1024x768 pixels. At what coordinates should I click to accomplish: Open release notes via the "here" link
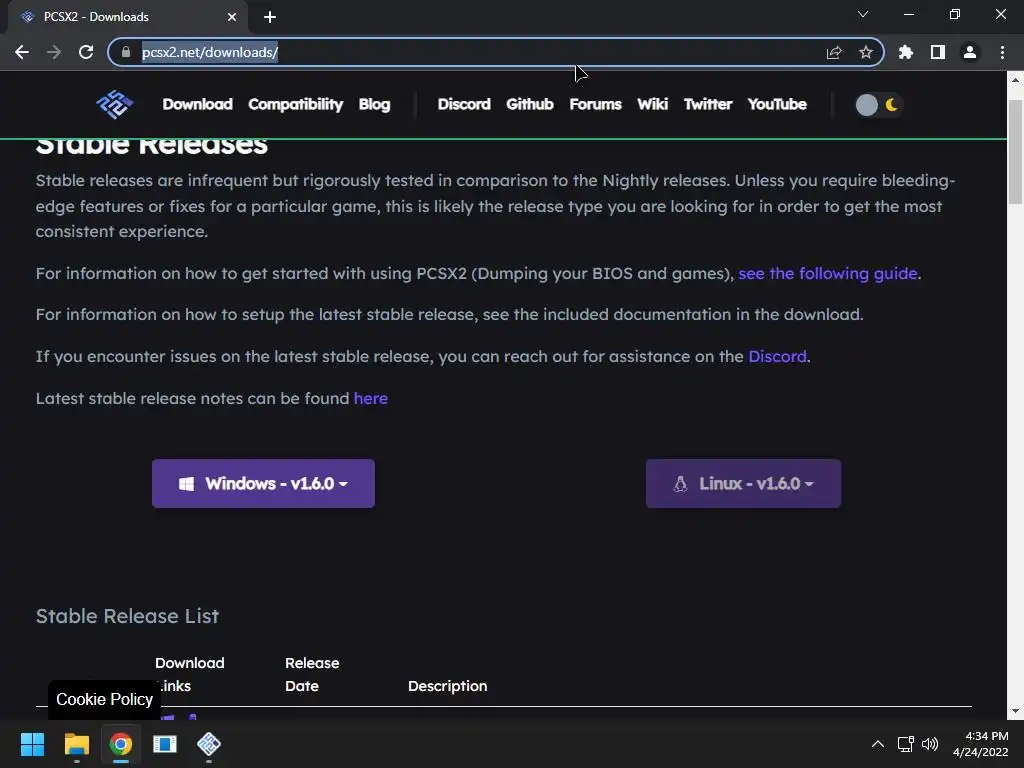coord(370,398)
